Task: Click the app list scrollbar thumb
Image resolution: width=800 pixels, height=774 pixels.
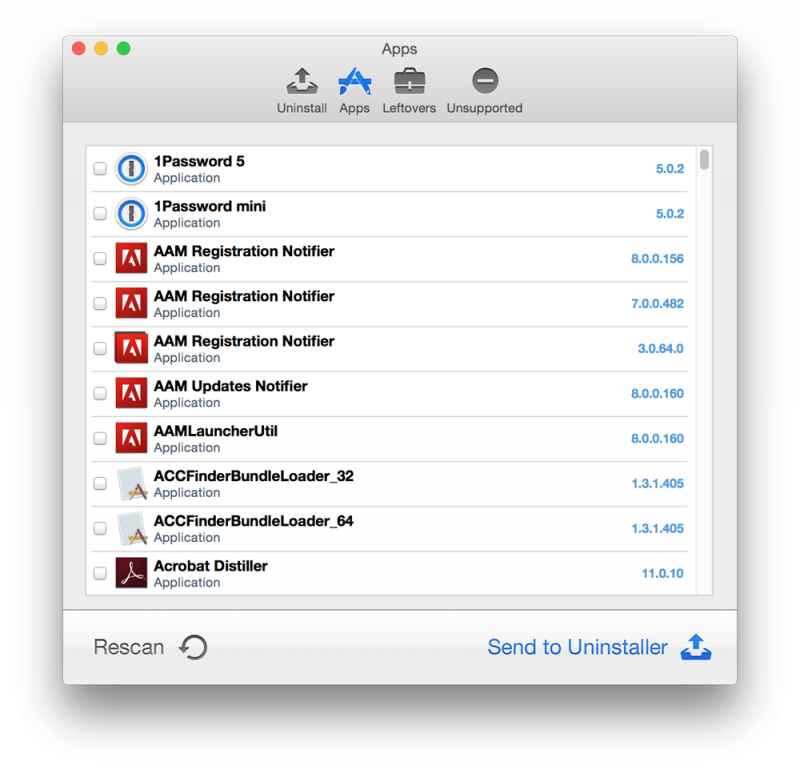Action: [x=705, y=160]
